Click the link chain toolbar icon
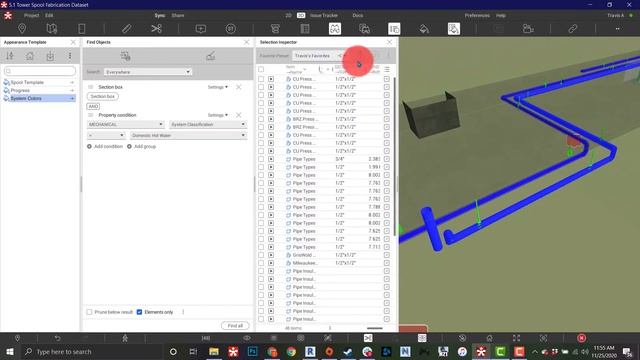Viewport: 640px width, 360px height. [x=573, y=29]
